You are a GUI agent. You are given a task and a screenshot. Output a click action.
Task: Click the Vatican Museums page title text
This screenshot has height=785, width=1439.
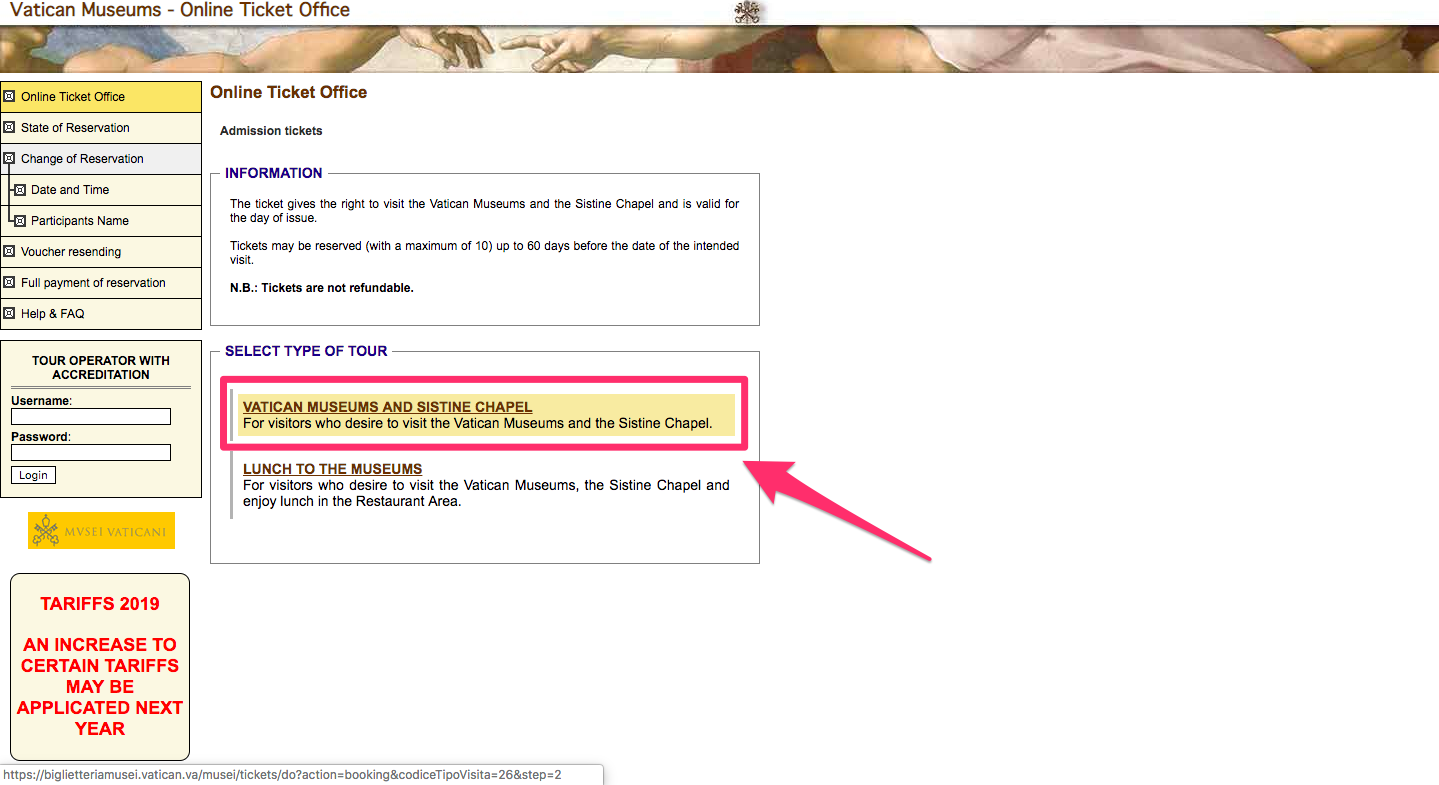tap(180, 11)
